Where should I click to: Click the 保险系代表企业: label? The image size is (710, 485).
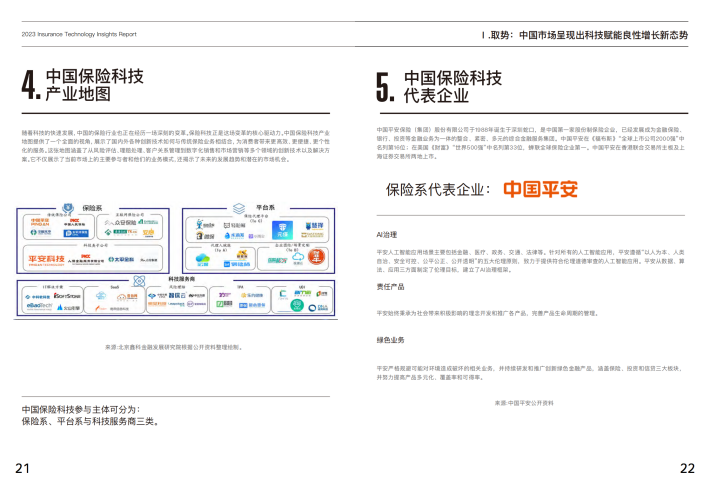[x=438, y=190]
